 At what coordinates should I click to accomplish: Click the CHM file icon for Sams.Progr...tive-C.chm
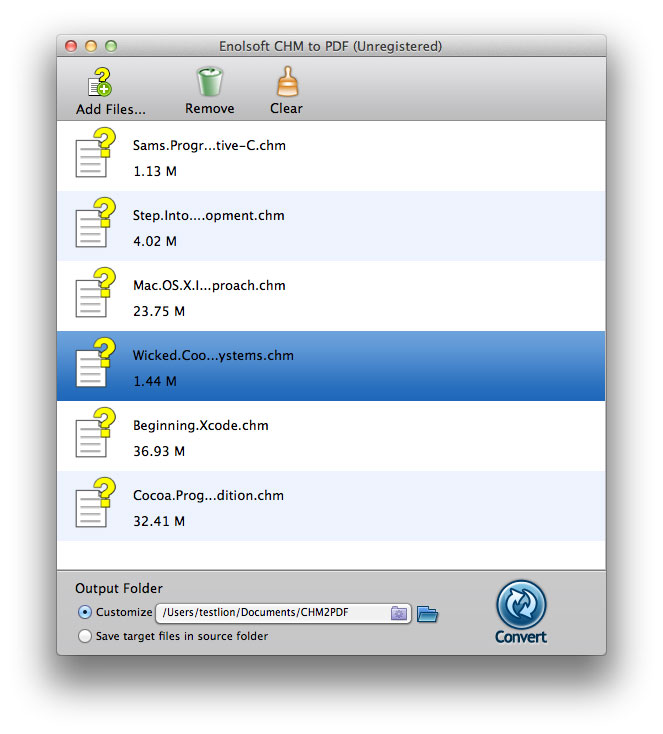[x=96, y=153]
